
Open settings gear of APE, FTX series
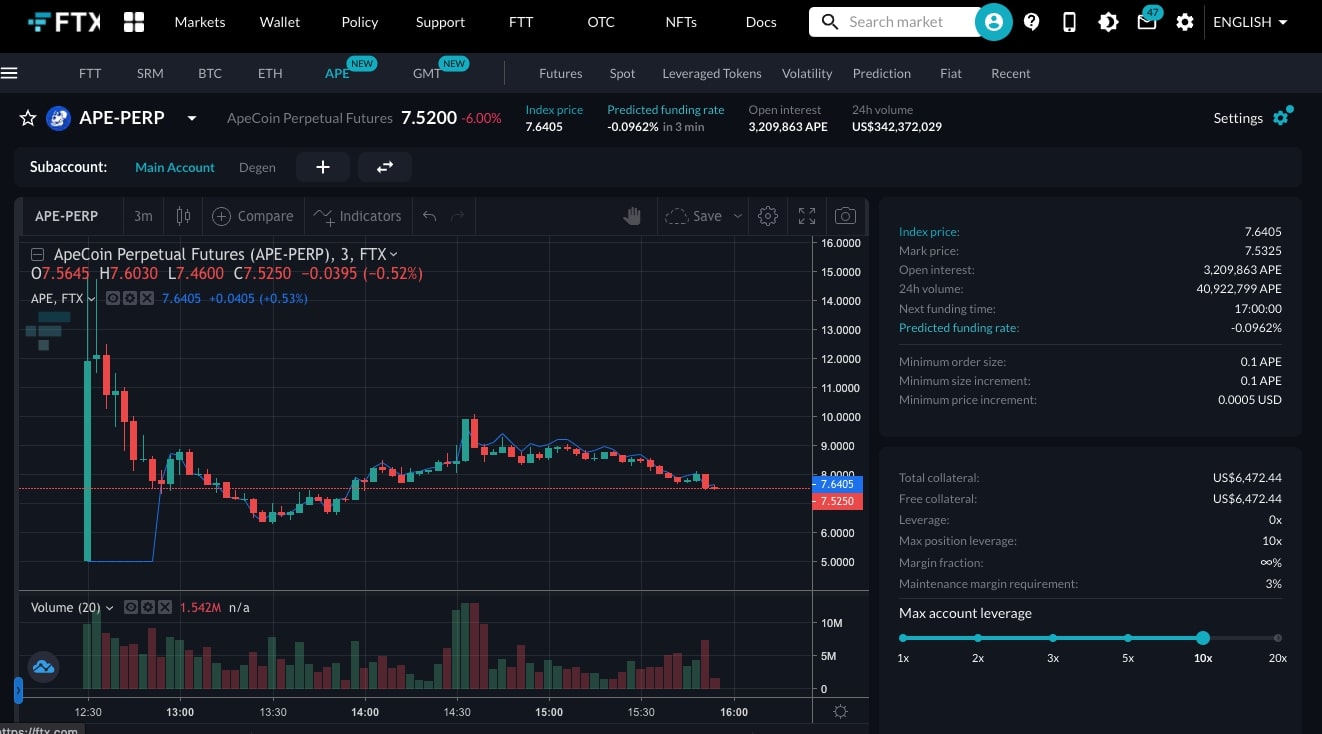tap(130, 298)
